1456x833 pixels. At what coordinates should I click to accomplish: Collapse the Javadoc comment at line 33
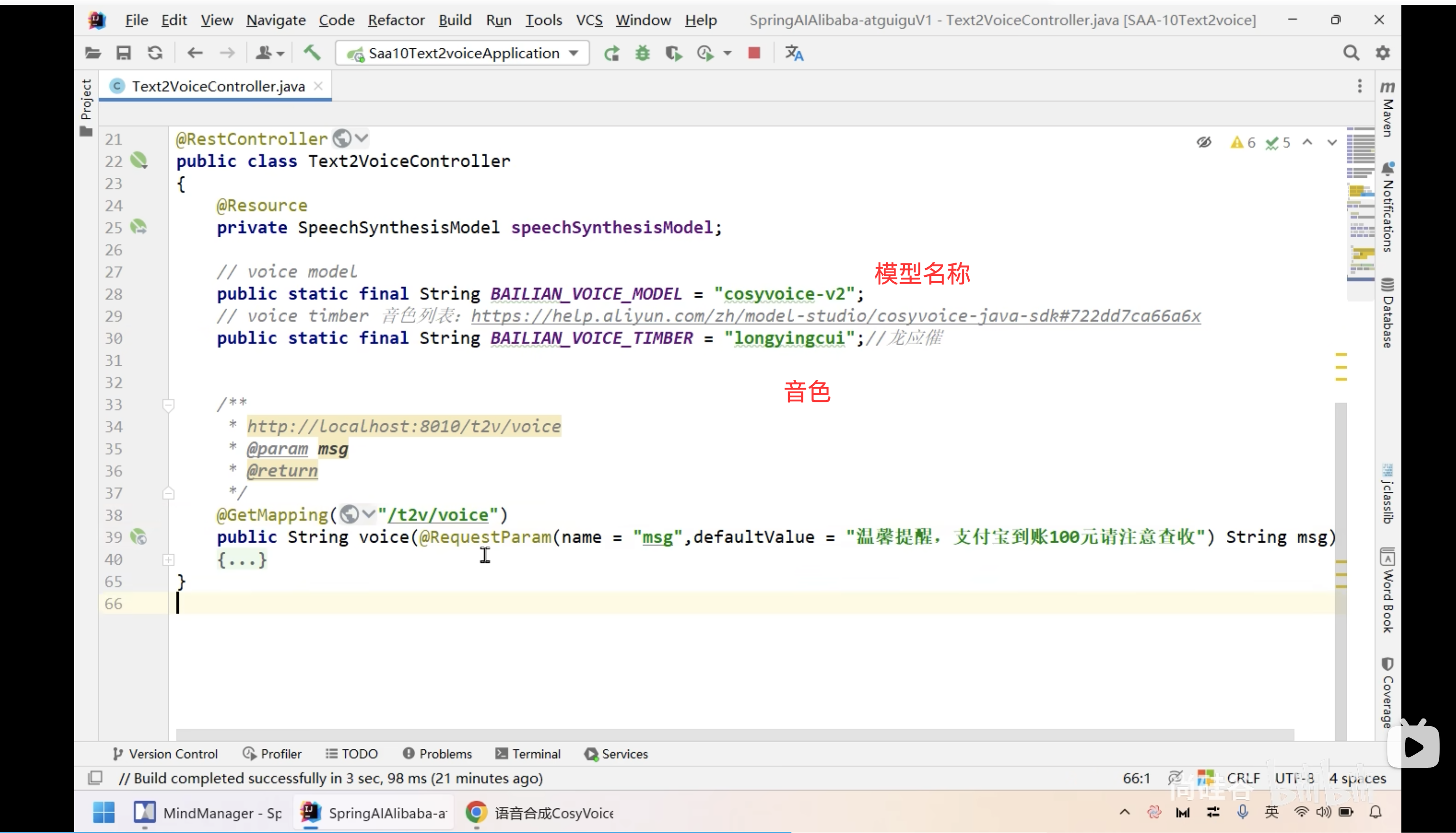[168, 405]
